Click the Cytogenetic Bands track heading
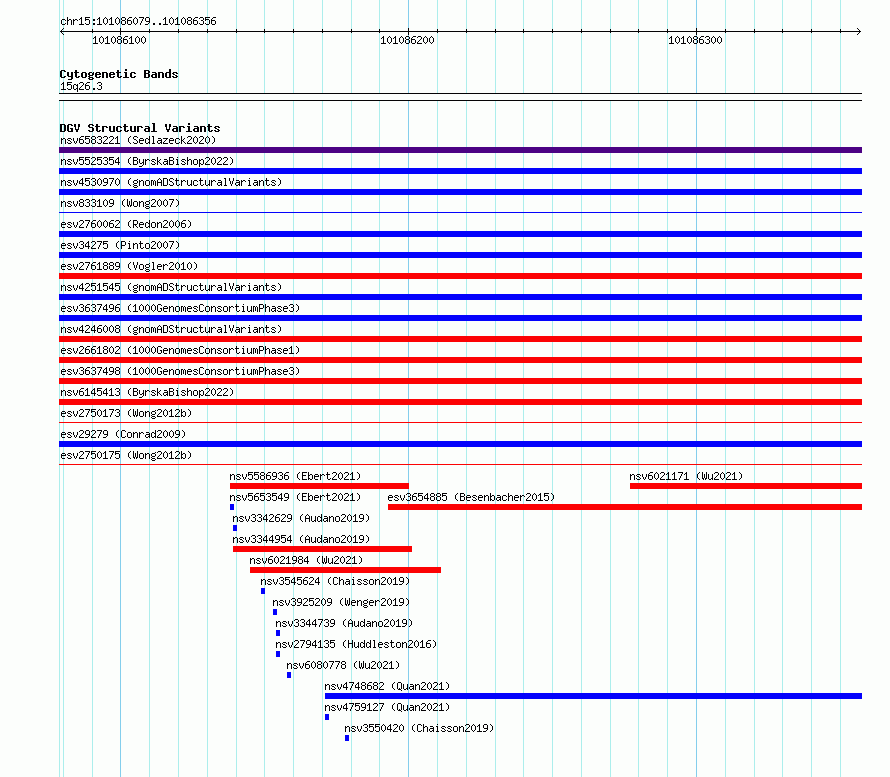This screenshot has width=890, height=777. coord(119,74)
